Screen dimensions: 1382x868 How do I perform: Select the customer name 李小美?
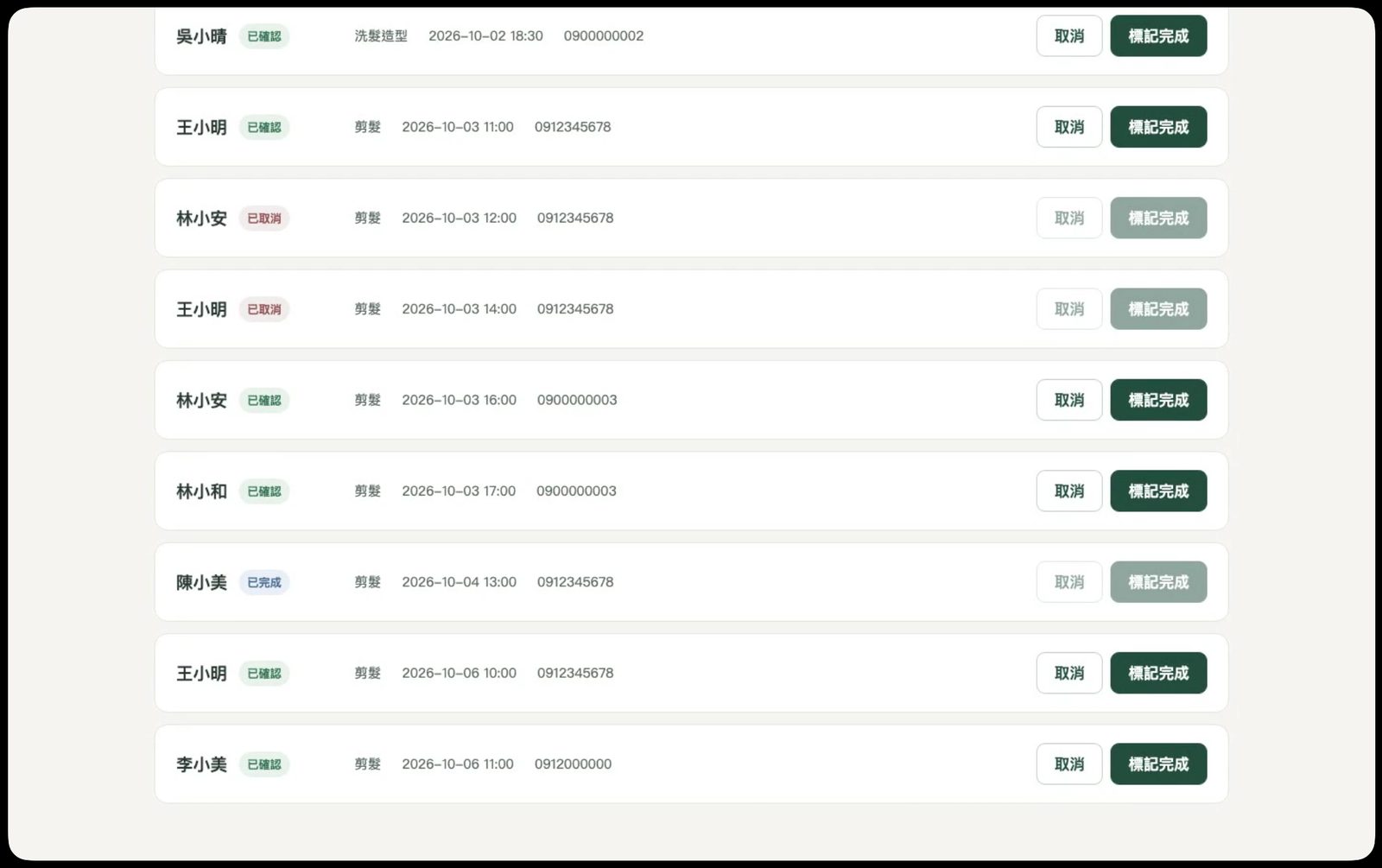click(201, 764)
